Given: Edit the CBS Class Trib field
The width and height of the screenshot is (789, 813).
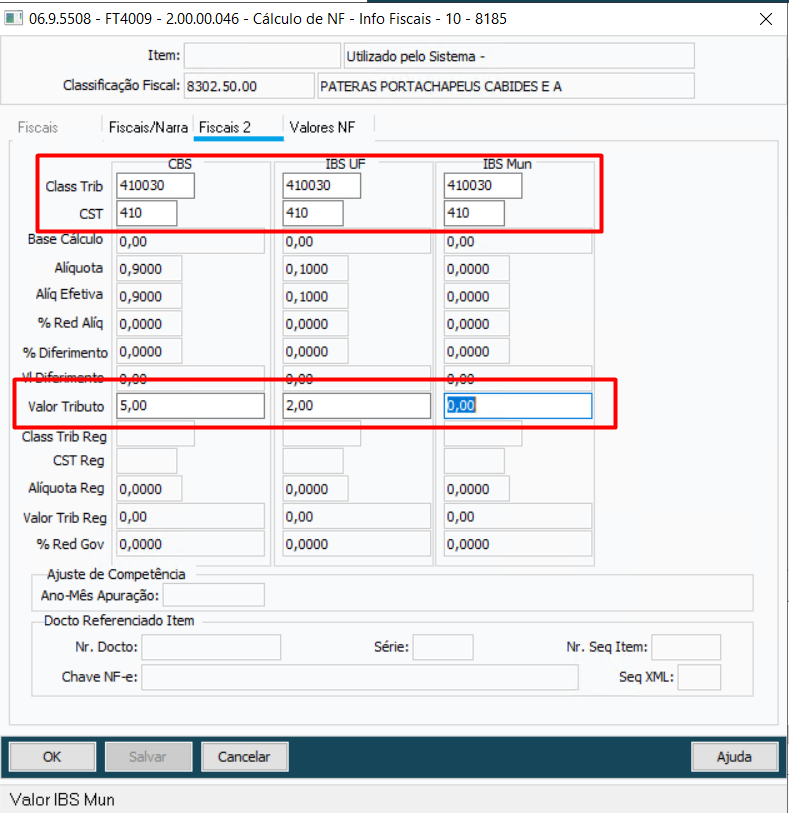Looking at the screenshot, I should tap(156, 186).
